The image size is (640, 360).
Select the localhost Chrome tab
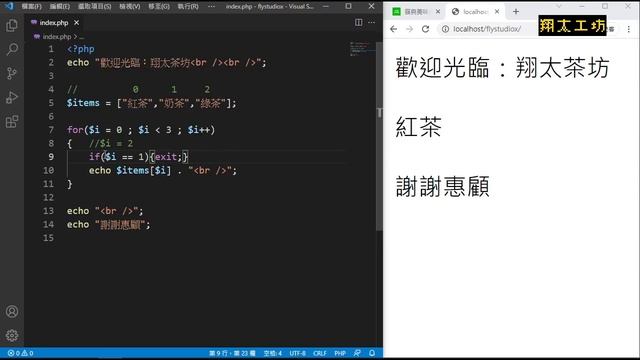click(x=476, y=12)
